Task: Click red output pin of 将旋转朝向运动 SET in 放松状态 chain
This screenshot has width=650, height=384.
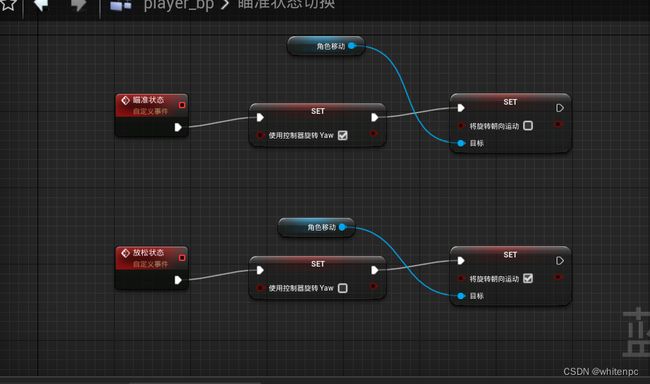Action: click(x=558, y=277)
